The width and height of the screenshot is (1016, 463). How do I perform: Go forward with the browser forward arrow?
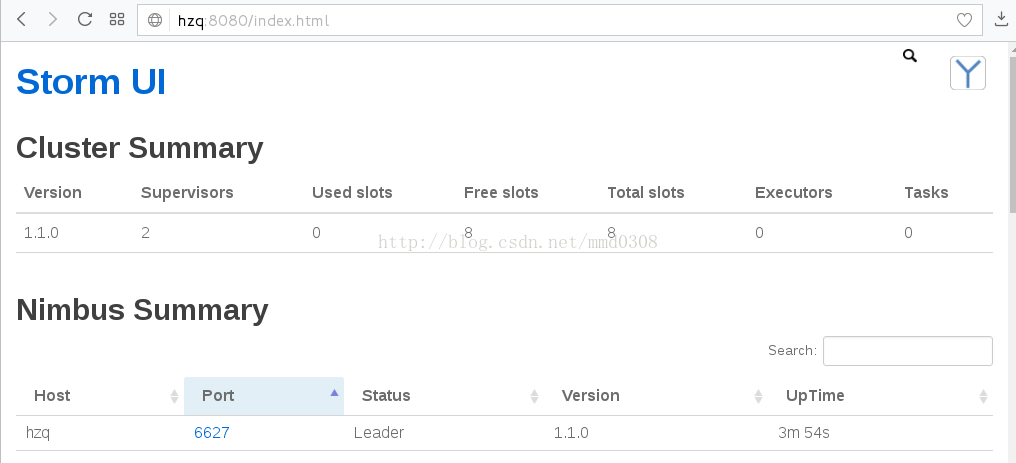(52, 19)
